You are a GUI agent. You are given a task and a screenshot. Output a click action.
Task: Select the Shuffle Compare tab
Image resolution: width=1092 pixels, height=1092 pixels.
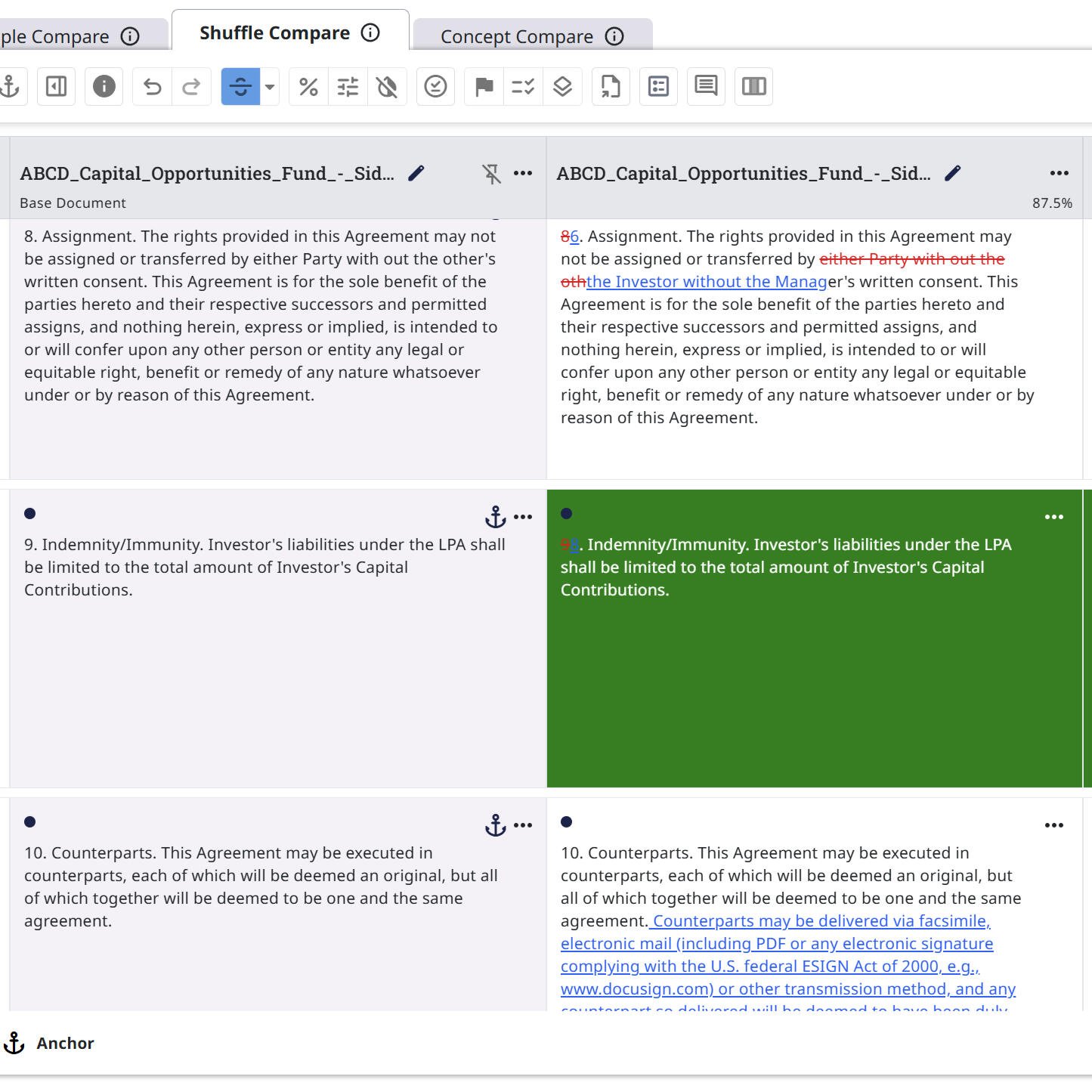[275, 33]
